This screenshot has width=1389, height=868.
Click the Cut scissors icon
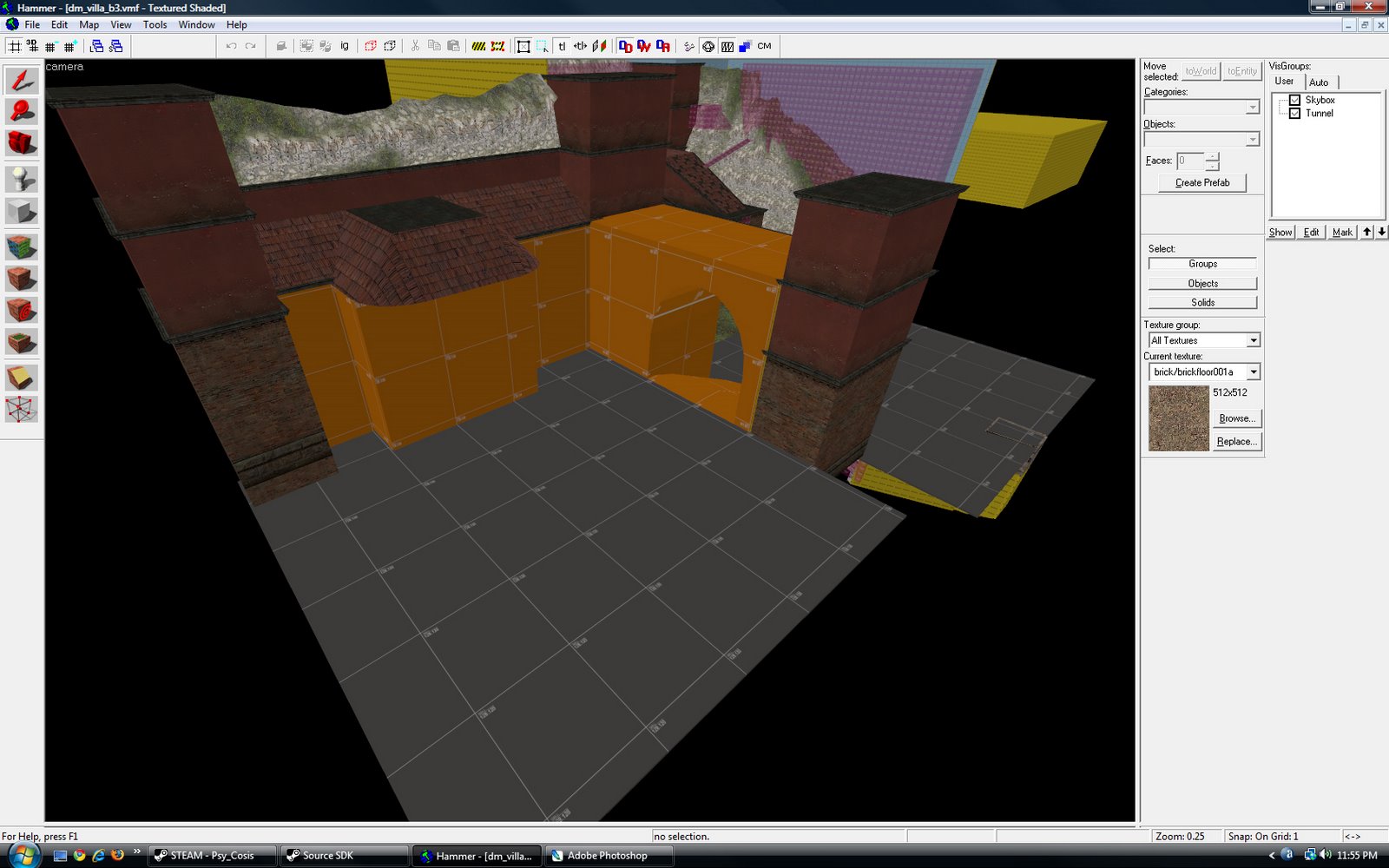[x=415, y=46]
